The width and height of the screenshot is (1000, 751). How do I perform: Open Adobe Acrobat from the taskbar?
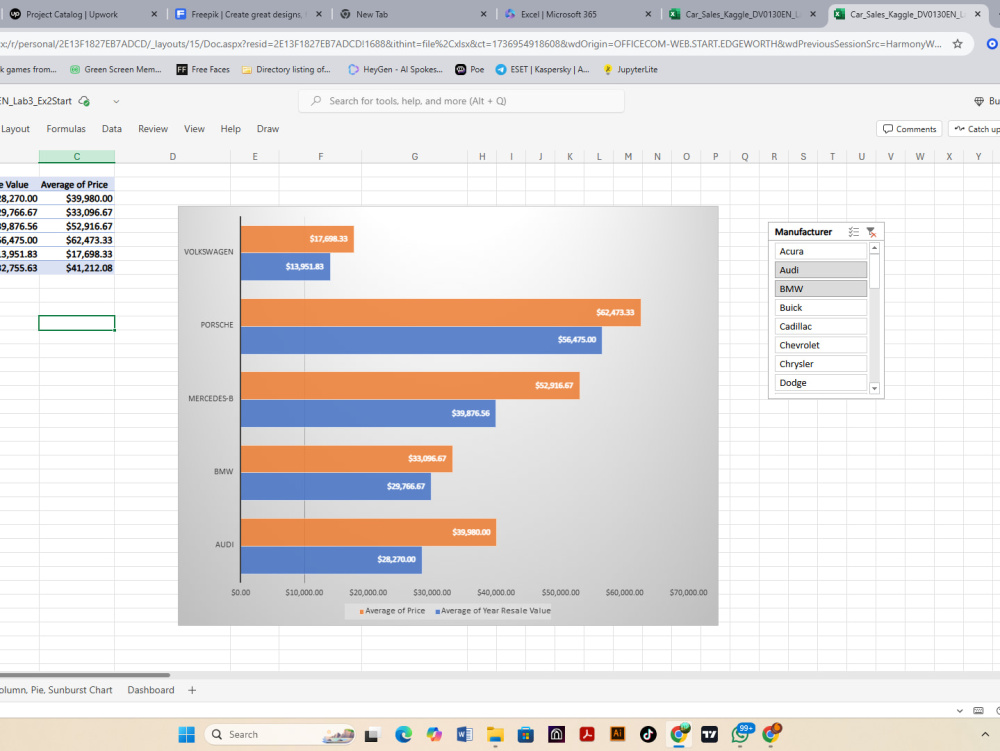[587, 734]
